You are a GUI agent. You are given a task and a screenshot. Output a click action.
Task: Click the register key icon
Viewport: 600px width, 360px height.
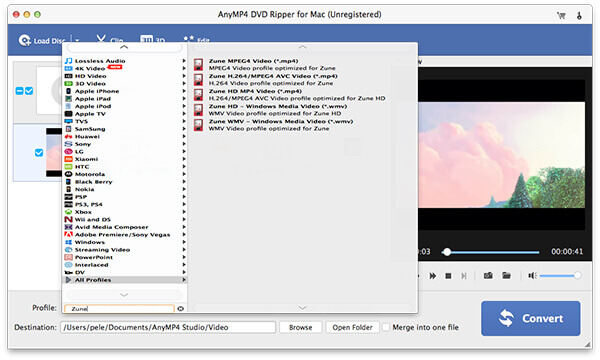click(x=579, y=15)
